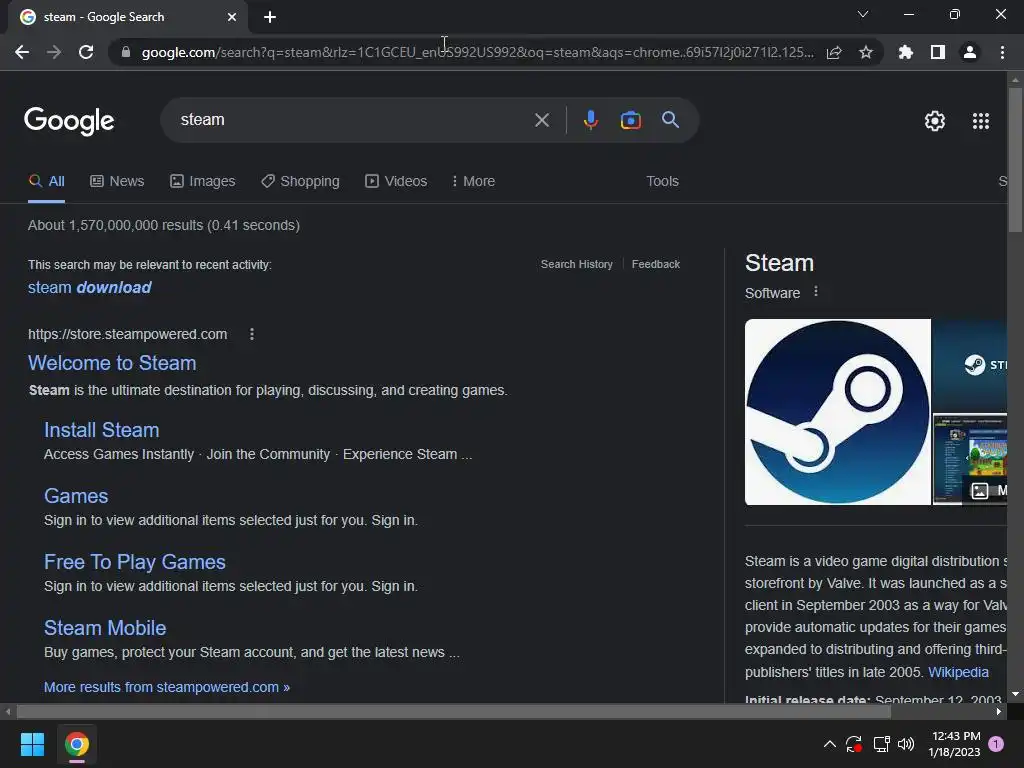The height and width of the screenshot is (768, 1024).
Task: Open the Google apps grid
Action: click(981, 121)
